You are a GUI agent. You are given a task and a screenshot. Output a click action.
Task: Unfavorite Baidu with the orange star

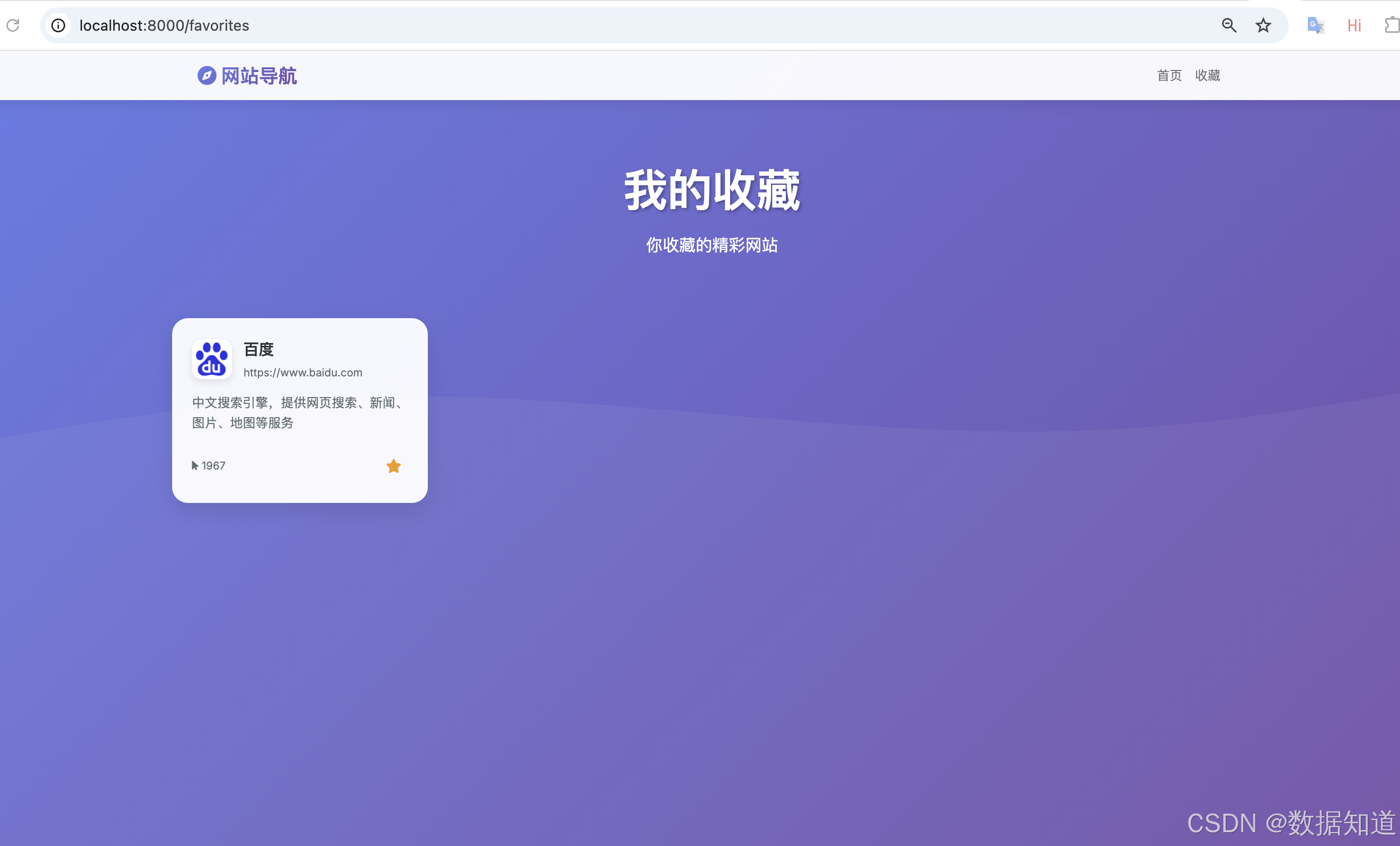point(393,466)
